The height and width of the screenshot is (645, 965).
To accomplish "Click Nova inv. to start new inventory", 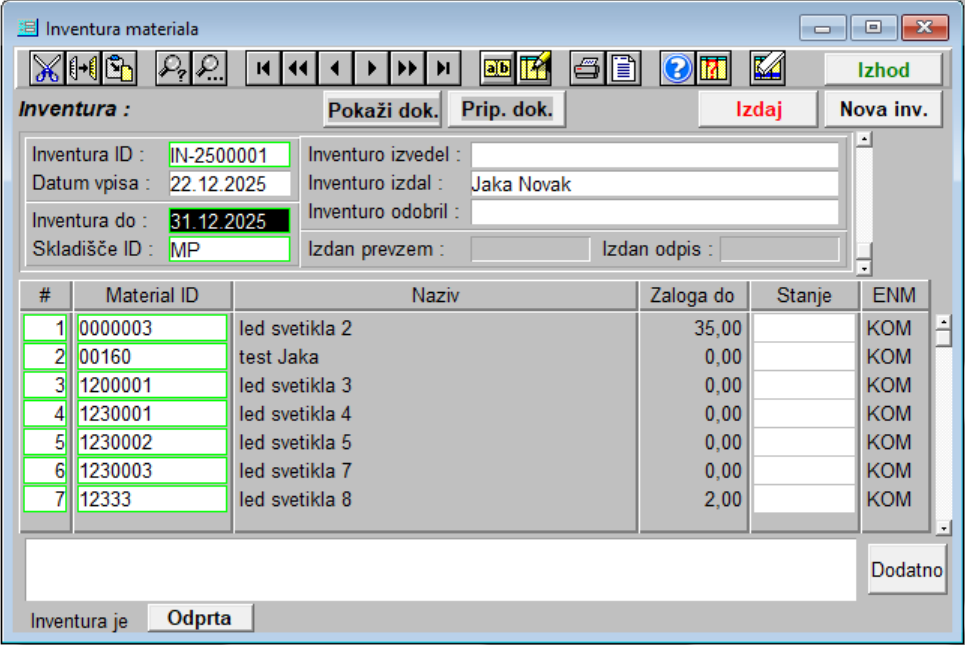I will 883,108.
